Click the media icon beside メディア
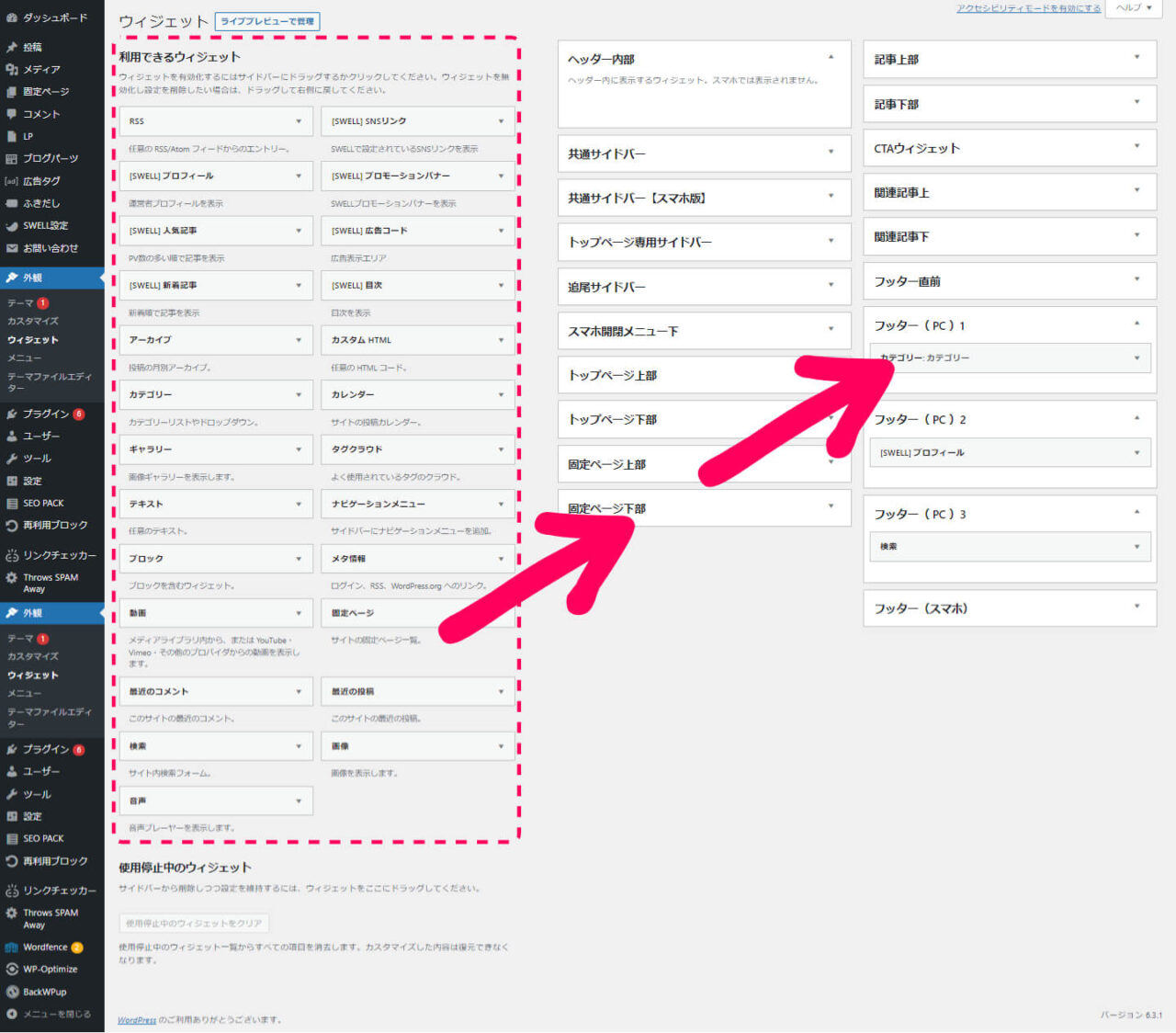Screen dimensions: 1176x1033 (x=11, y=69)
